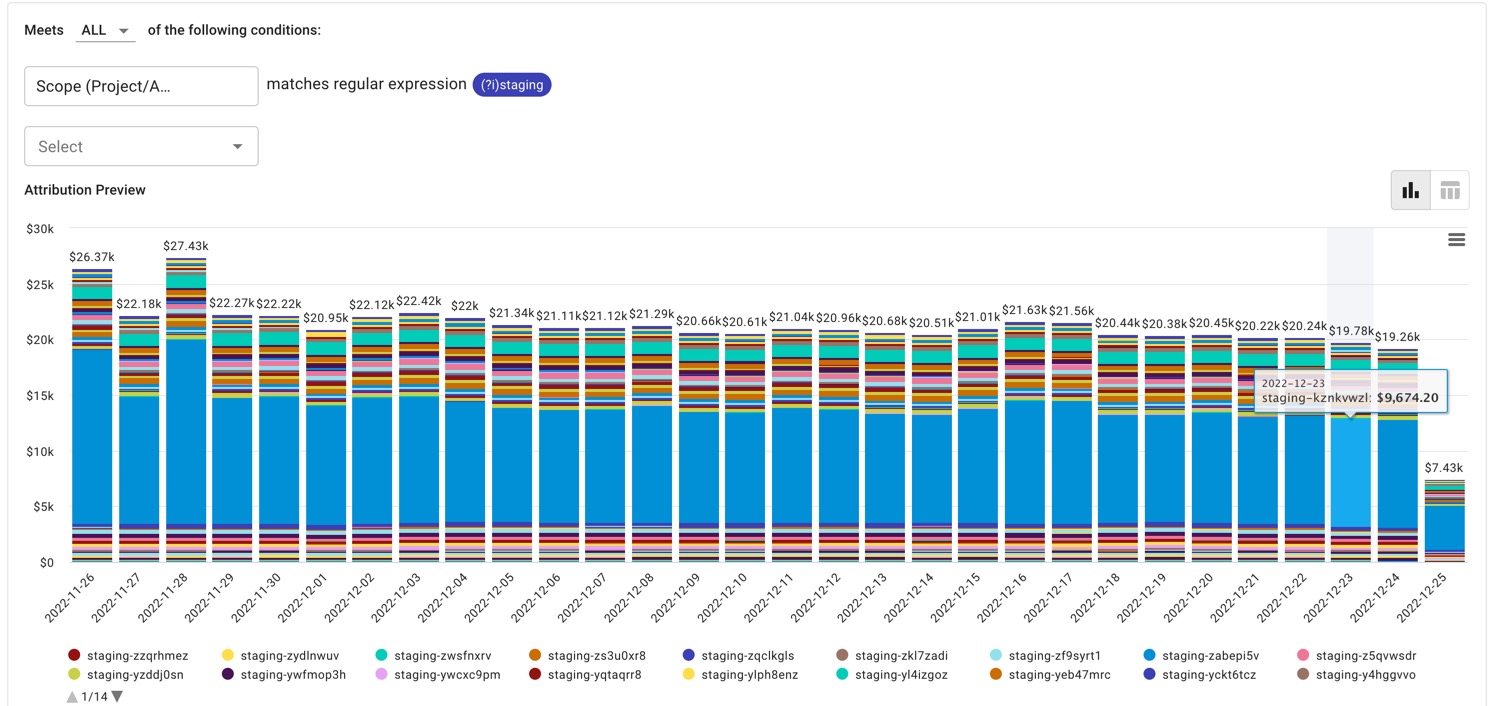Expand the empty Select dropdown
This screenshot has width=1488, height=706.
tap(141, 146)
